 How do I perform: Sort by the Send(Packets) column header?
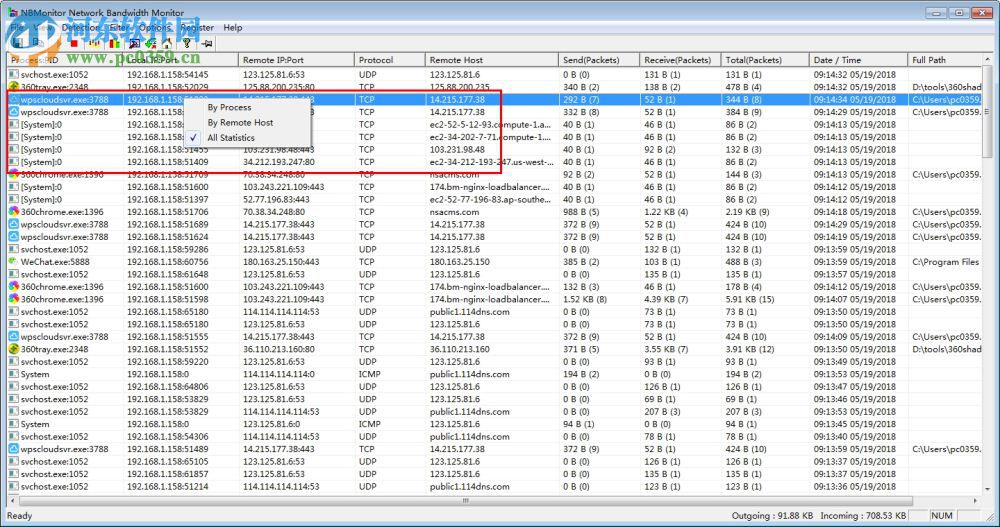[x=599, y=60]
